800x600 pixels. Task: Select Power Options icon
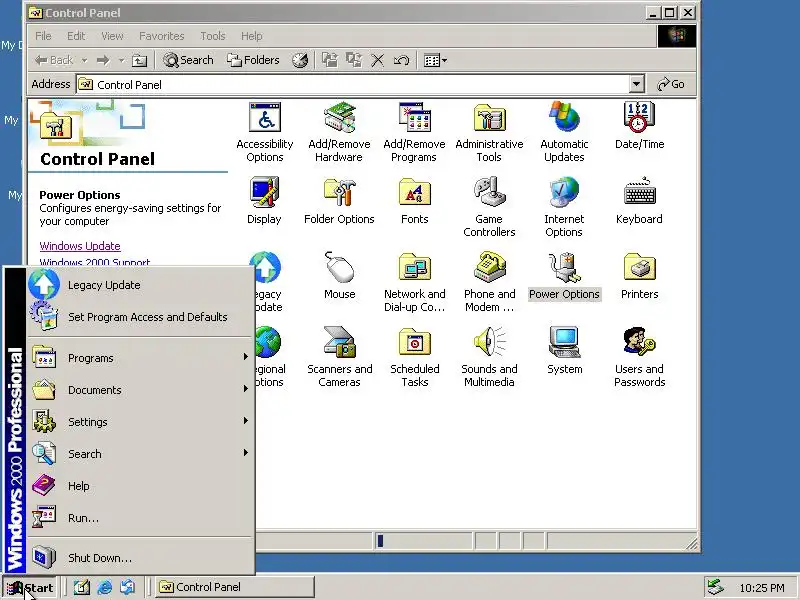tap(564, 276)
